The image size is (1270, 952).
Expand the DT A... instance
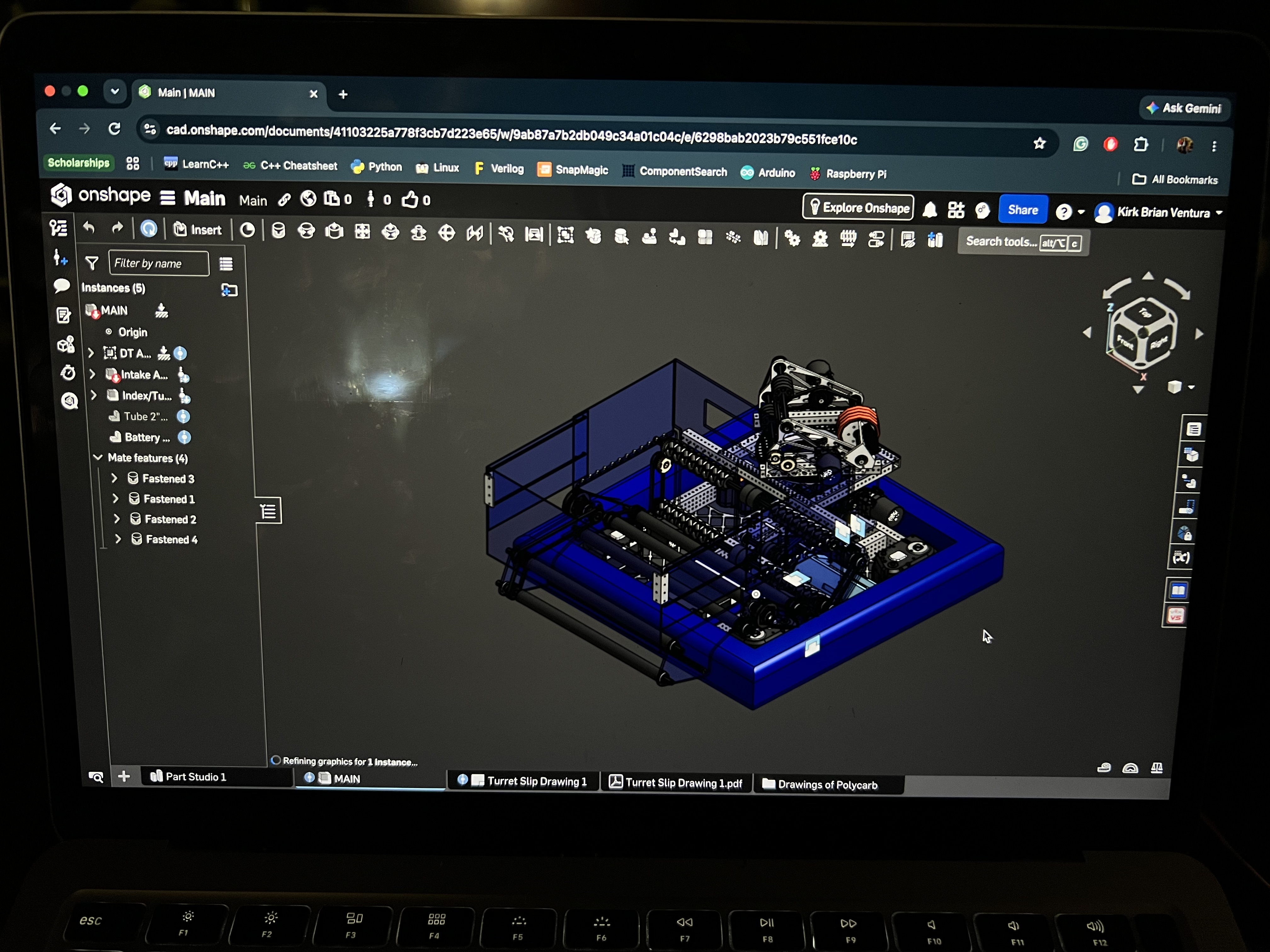coord(91,353)
